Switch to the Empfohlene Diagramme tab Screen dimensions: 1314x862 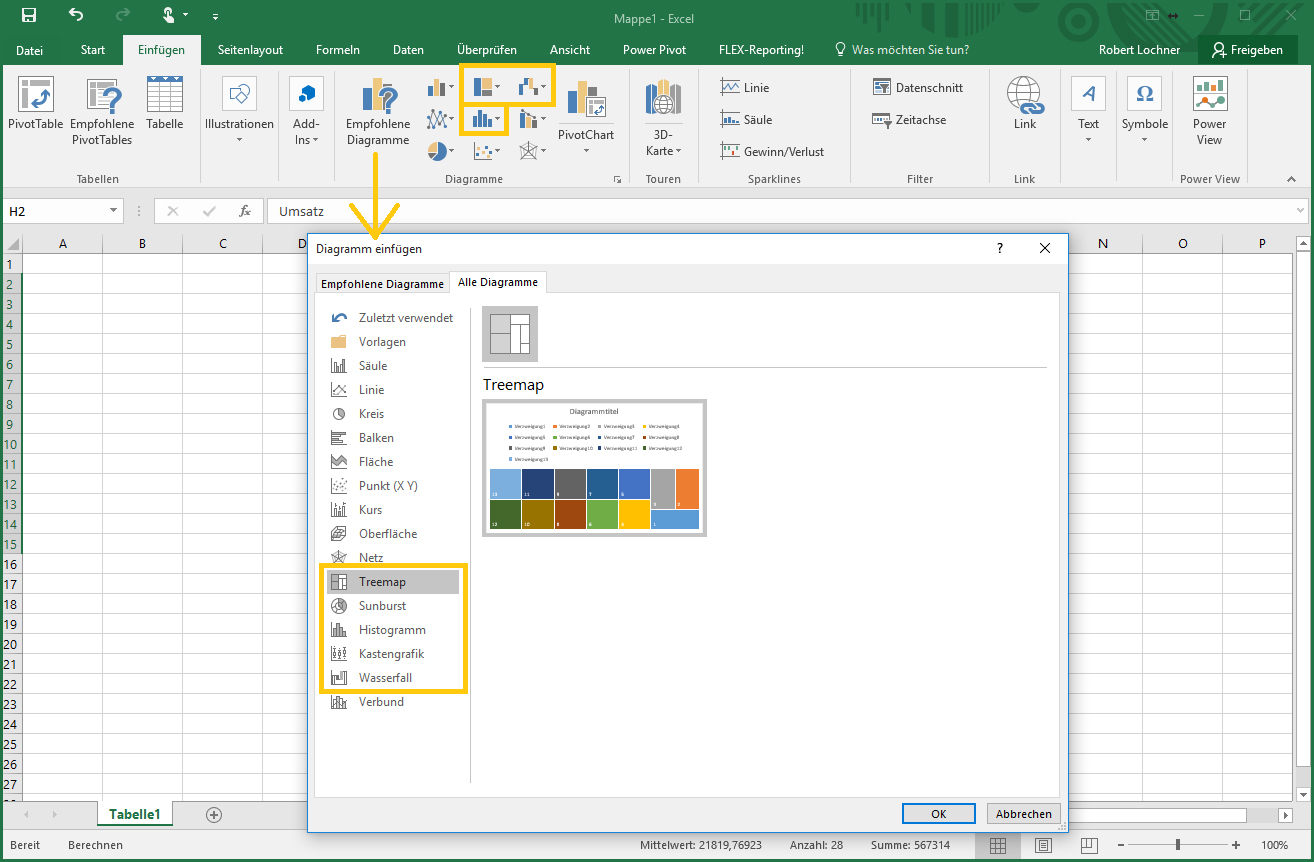(382, 284)
